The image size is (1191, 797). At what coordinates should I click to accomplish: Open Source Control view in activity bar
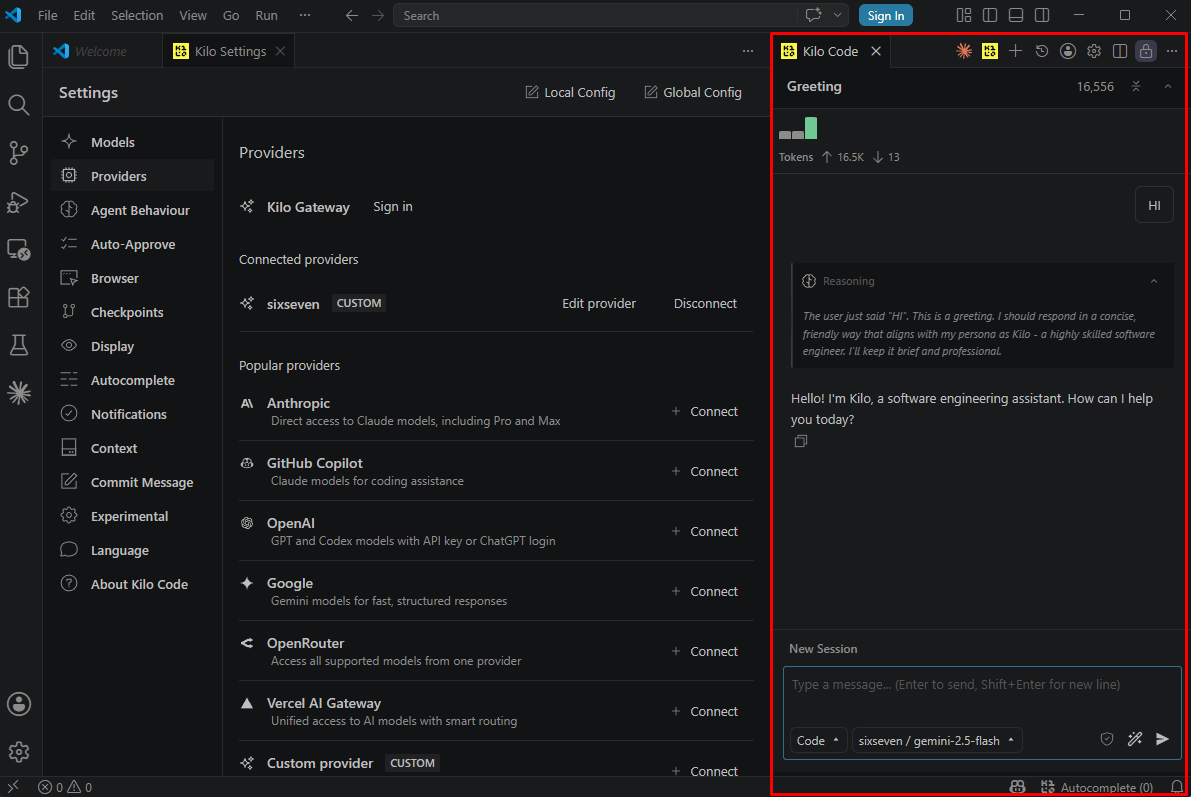click(x=18, y=153)
